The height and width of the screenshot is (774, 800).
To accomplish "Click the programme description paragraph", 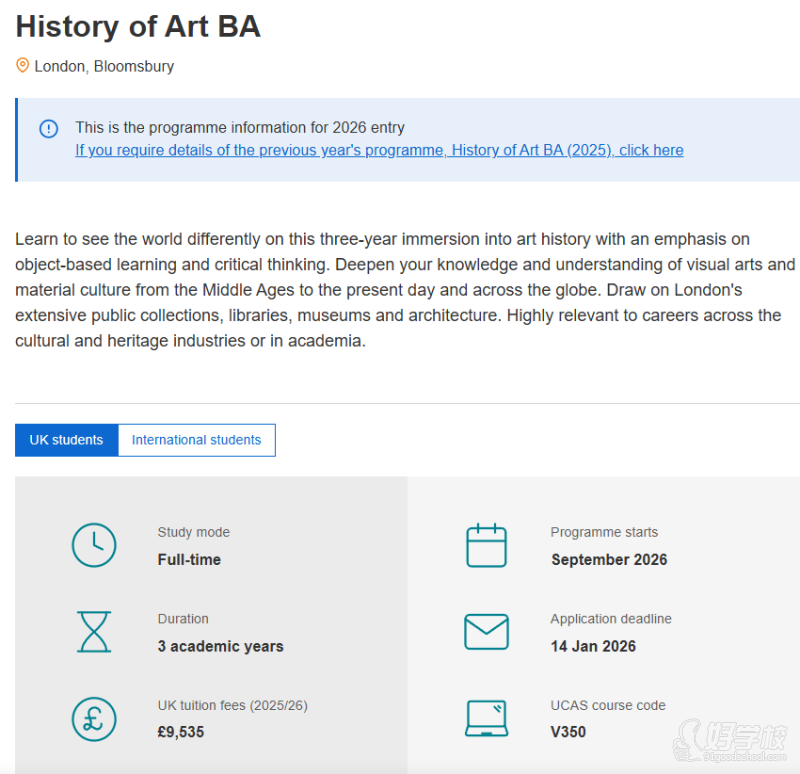I will [400, 290].
